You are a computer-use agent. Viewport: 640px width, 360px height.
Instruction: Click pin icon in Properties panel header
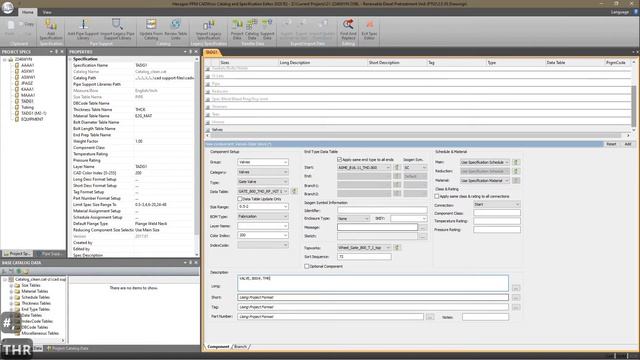coord(190,52)
